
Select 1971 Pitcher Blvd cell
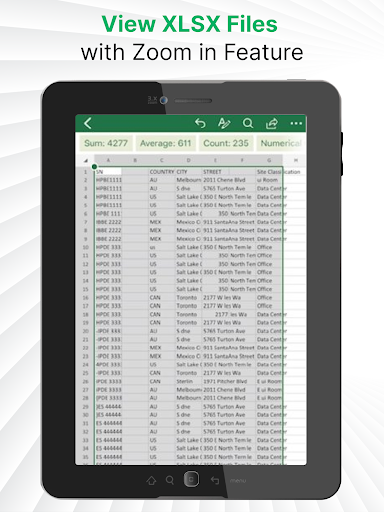coord(225,381)
